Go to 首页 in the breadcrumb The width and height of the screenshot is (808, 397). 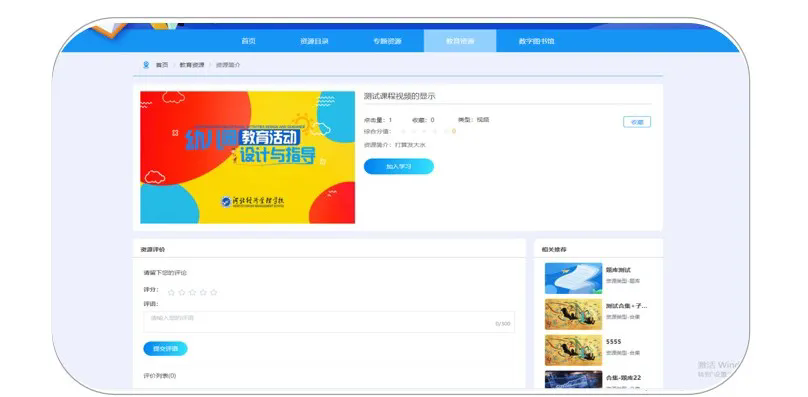162,65
